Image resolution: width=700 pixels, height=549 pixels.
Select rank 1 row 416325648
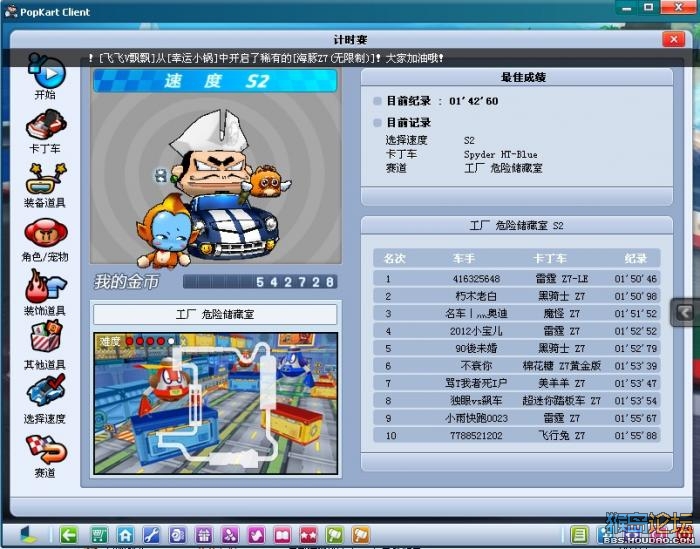(517, 279)
